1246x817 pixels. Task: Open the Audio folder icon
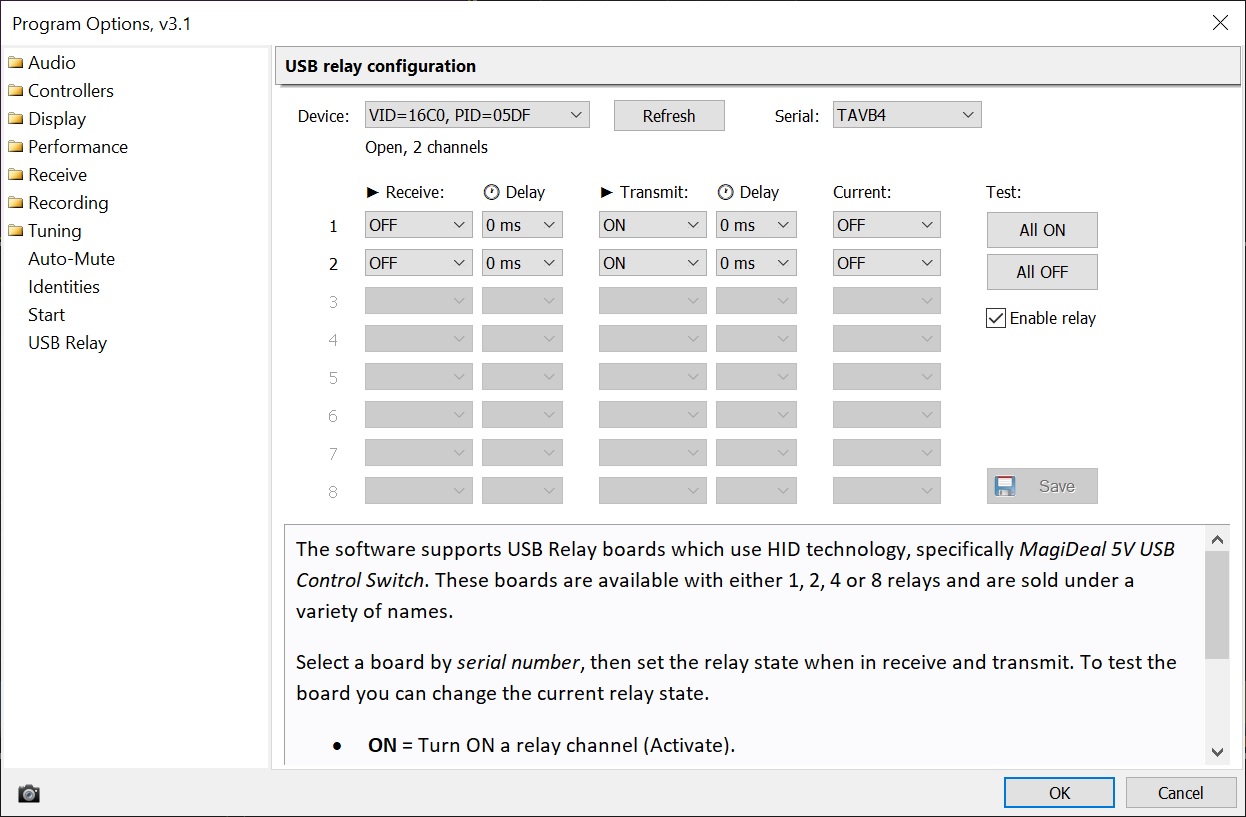pos(15,63)
